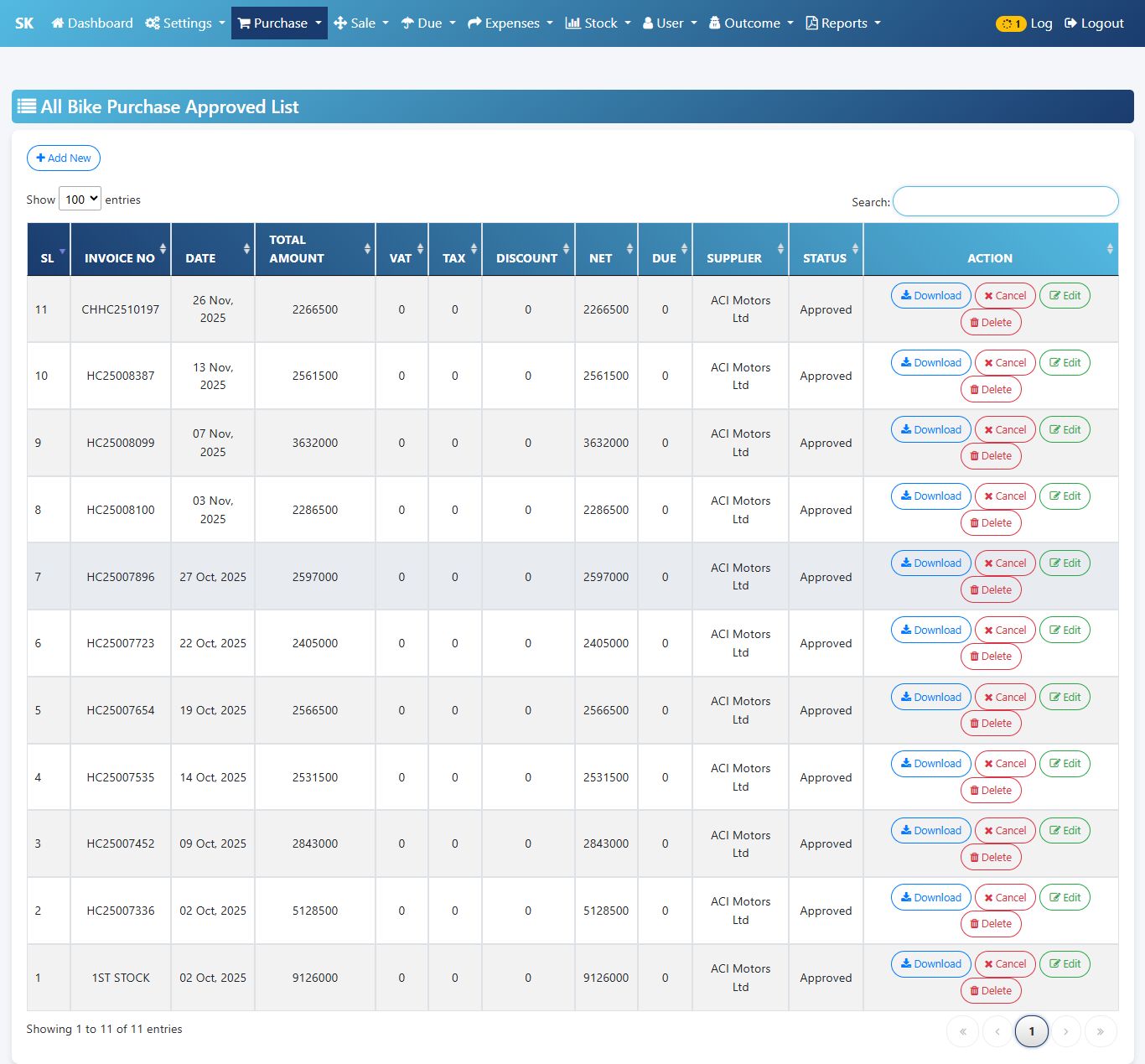This screenshot has height=1064, width=1145.
Task: Click the SK brand logo
Action: pos(24,23)
